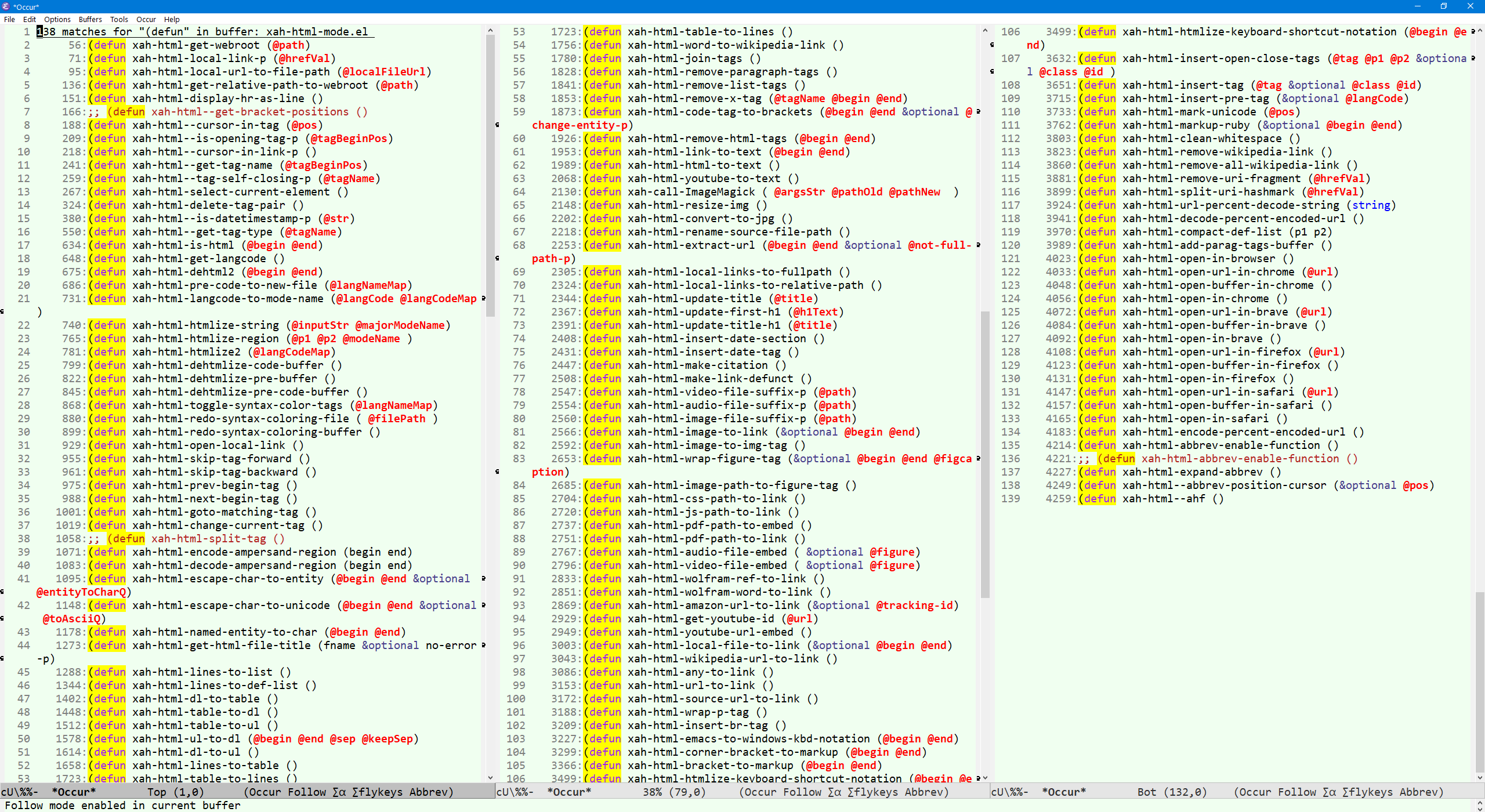Image resolution: width=1485 pixels, height=812 pixels.
Task: Go to match xah-html-make-citation
Action: pyautogui.click(x=698, y=365)
